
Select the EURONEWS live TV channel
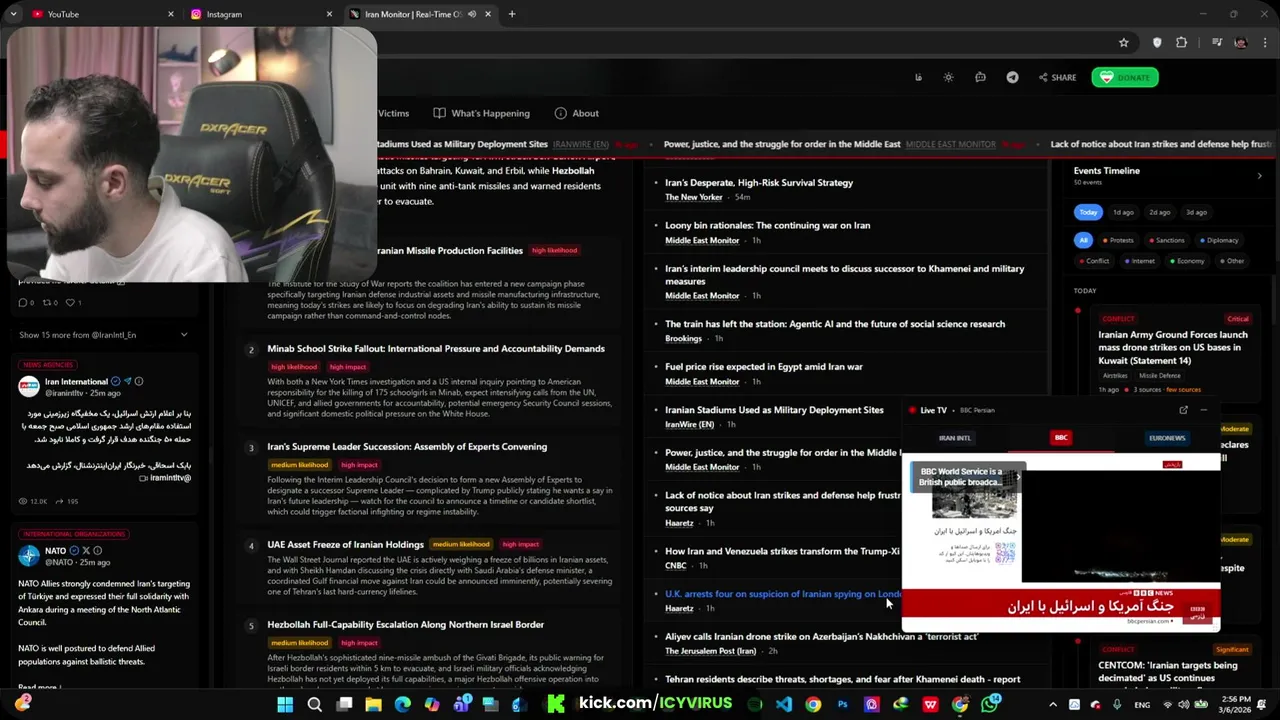coord(1167,437)
